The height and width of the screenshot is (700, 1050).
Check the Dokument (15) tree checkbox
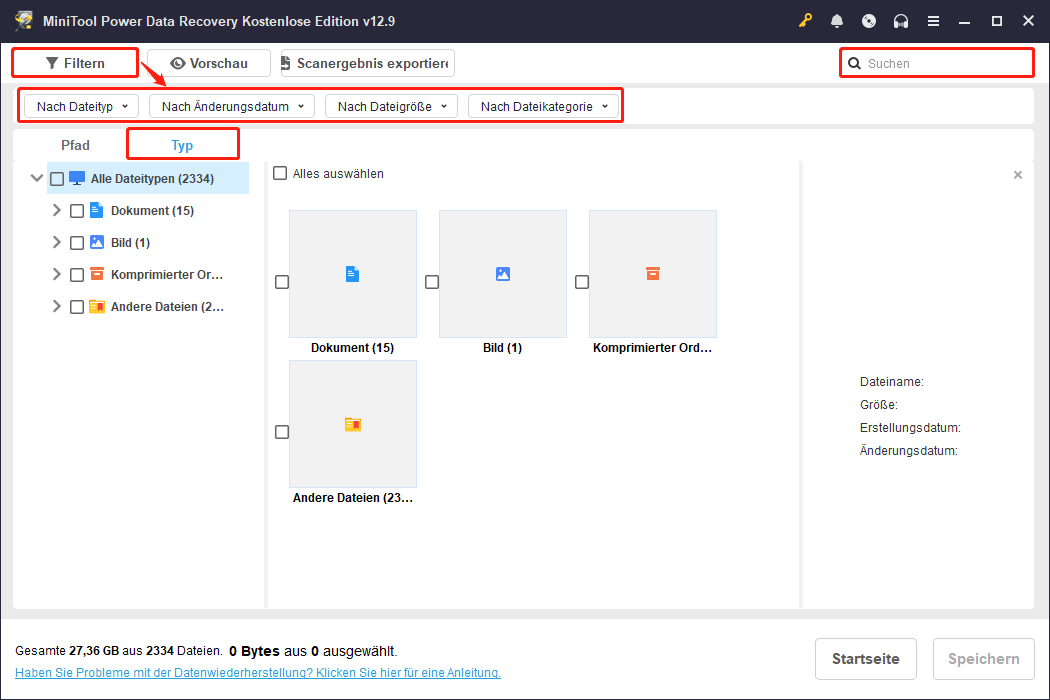click(77, 211)
